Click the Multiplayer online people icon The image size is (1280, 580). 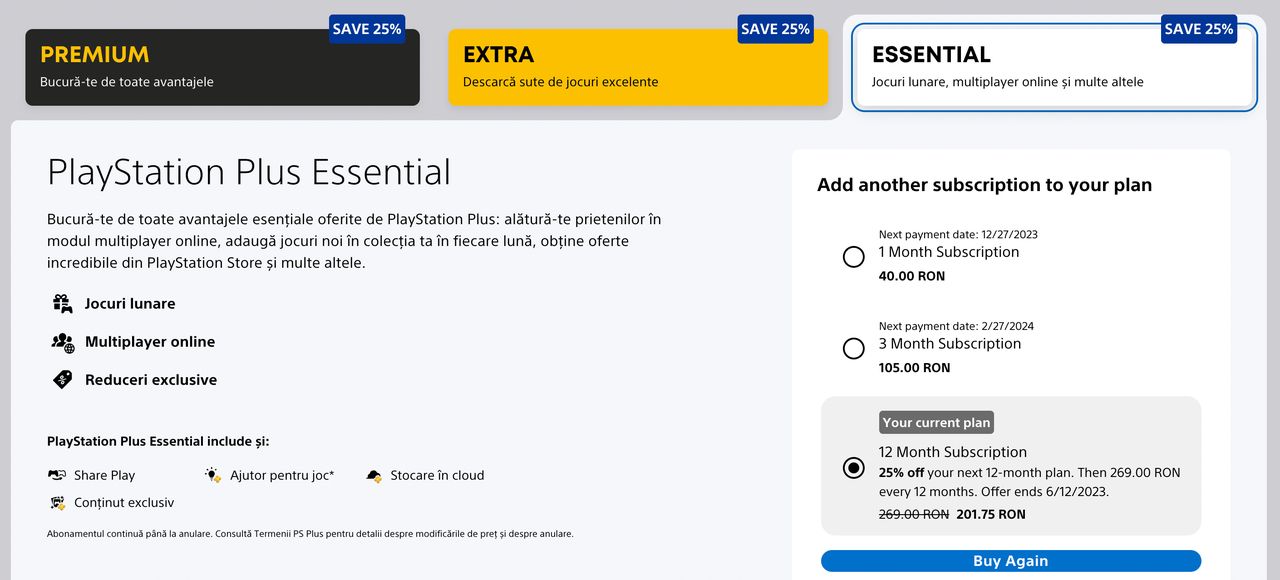point(63,342)
